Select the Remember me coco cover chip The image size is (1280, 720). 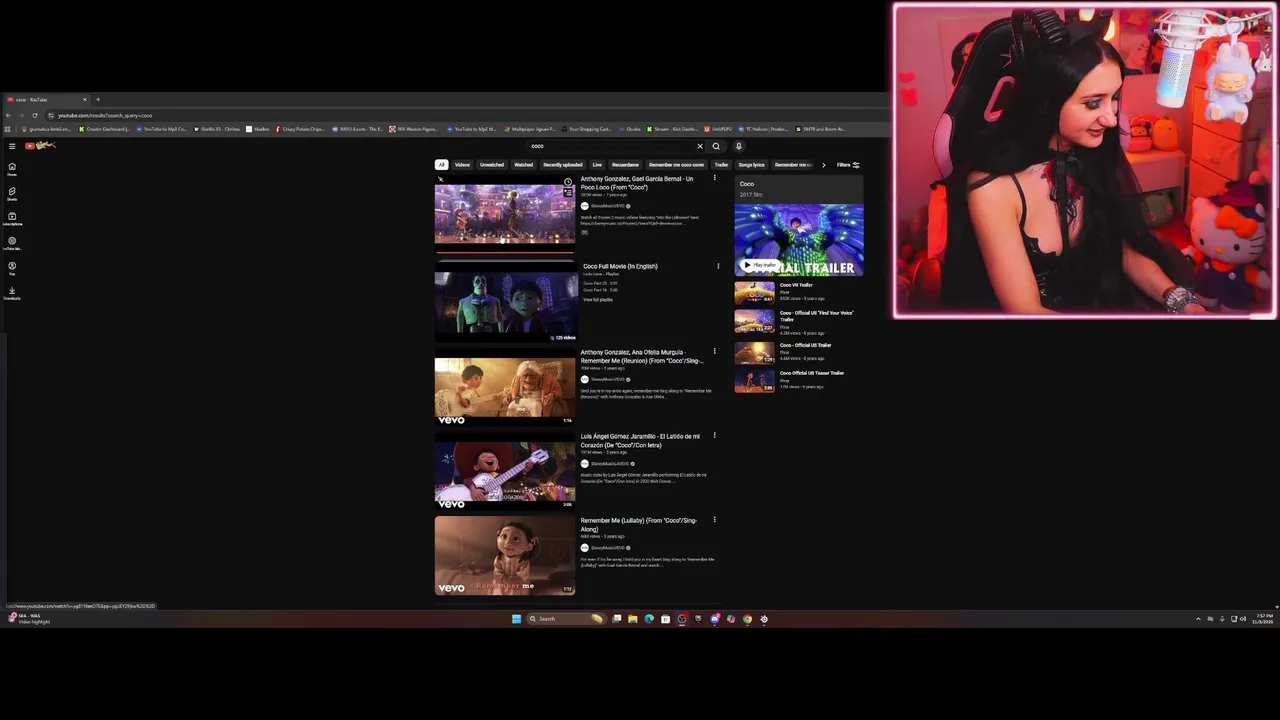point(677,165)
